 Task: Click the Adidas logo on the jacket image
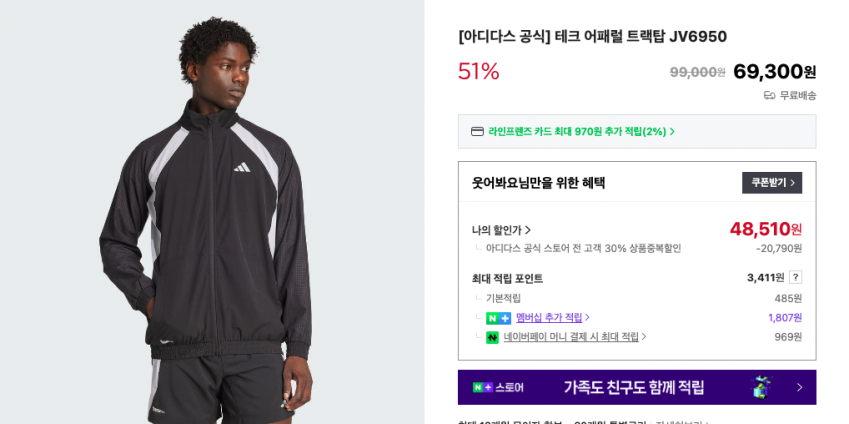[242, 167]
